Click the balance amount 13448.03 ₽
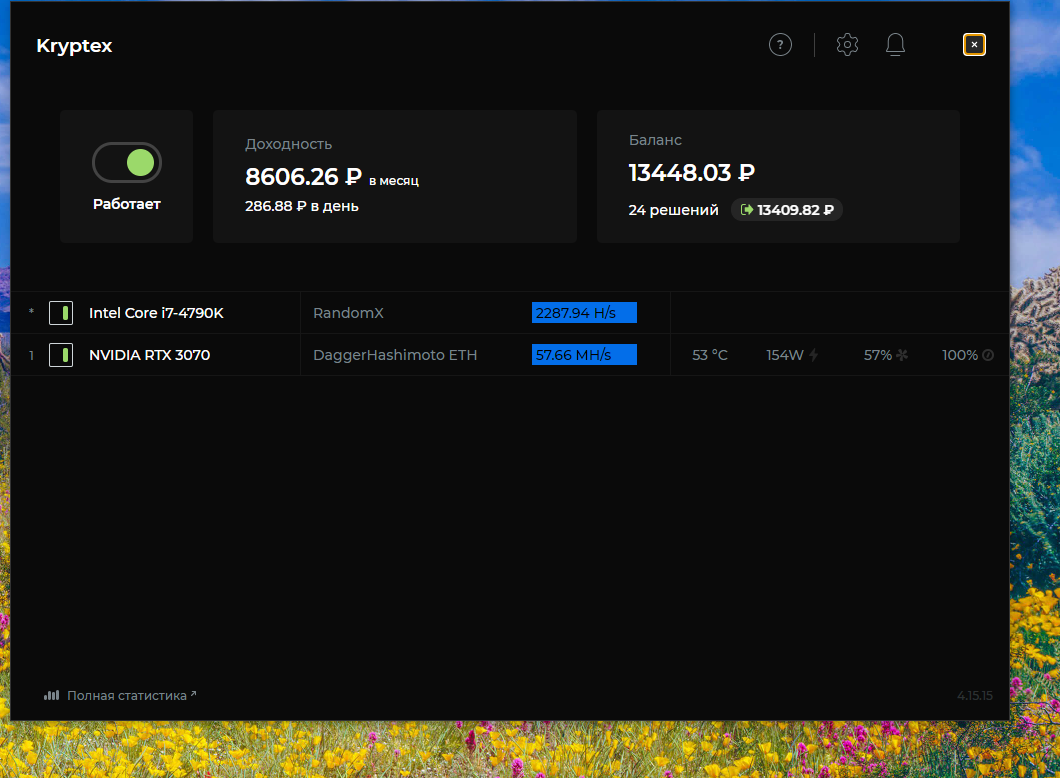Screen dimensions: 1060x778 [692, 172]
